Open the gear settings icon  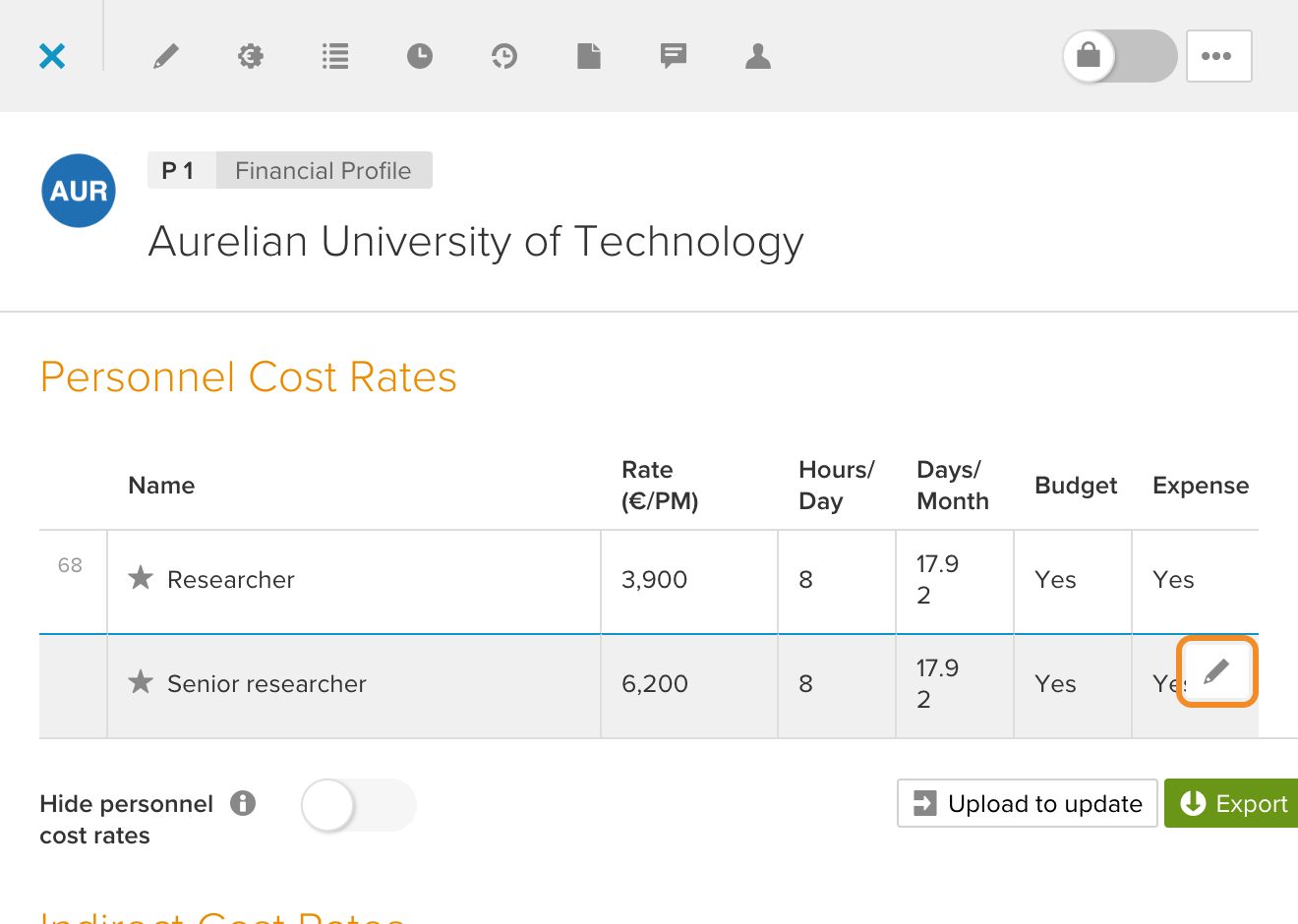coord(251,56)
